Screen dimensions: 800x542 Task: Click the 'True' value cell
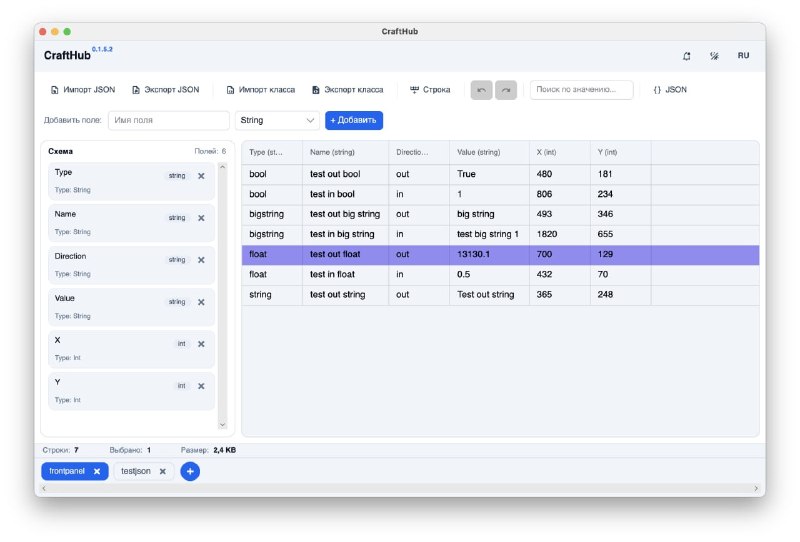(x=489, y=174)
